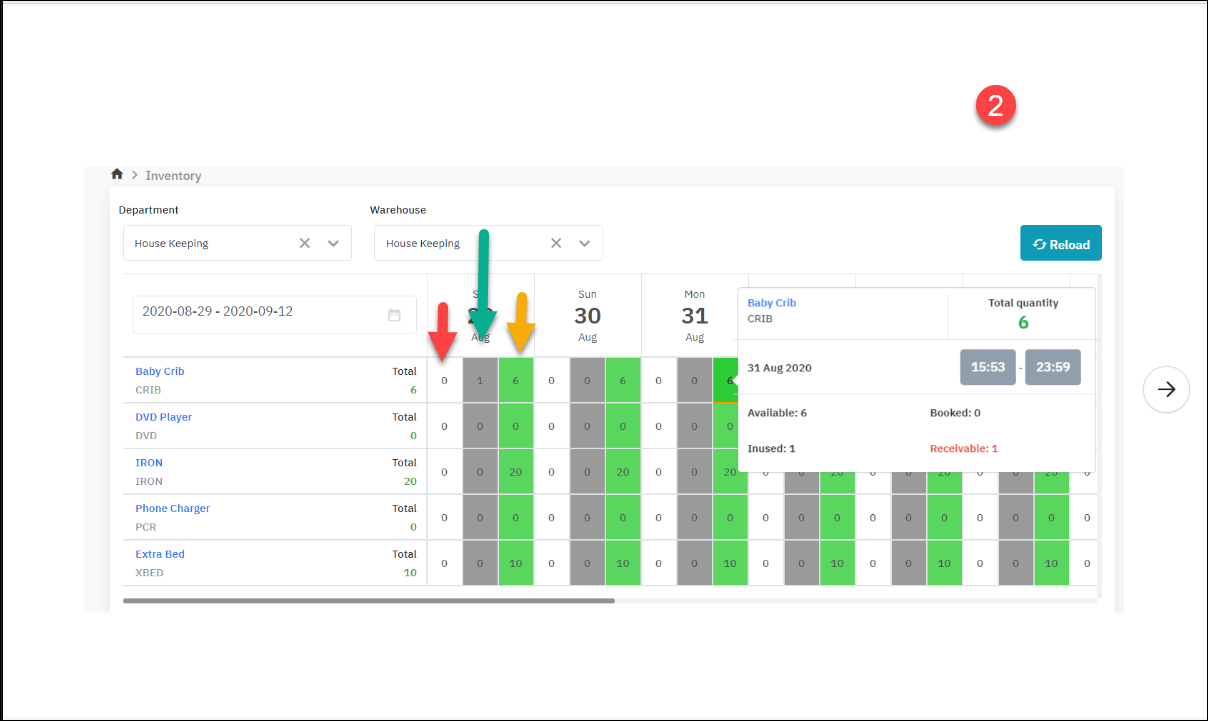1208x721 pixels.
Task: Clear the Warehouse selection with the X icon
Action: [x=556, y=243]
